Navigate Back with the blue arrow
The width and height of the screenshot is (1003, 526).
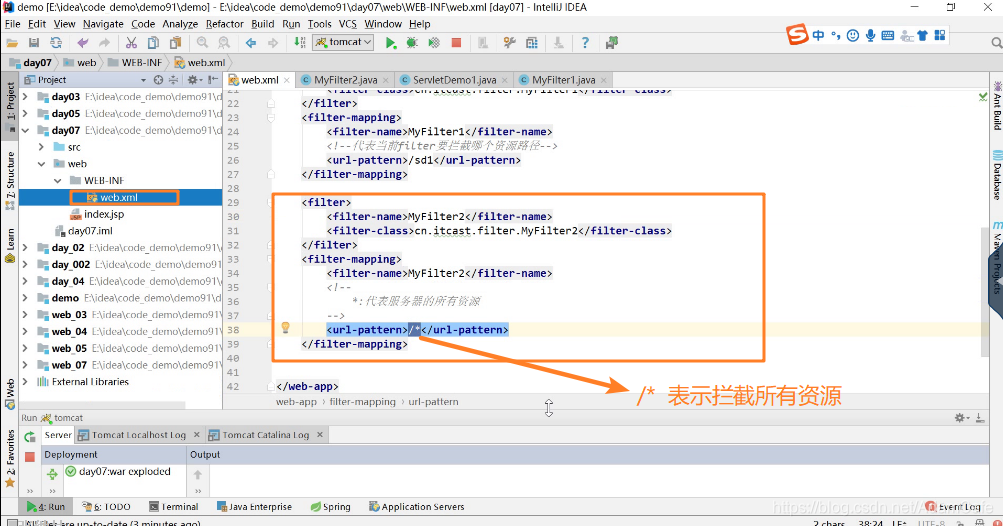tap(251, 43)
